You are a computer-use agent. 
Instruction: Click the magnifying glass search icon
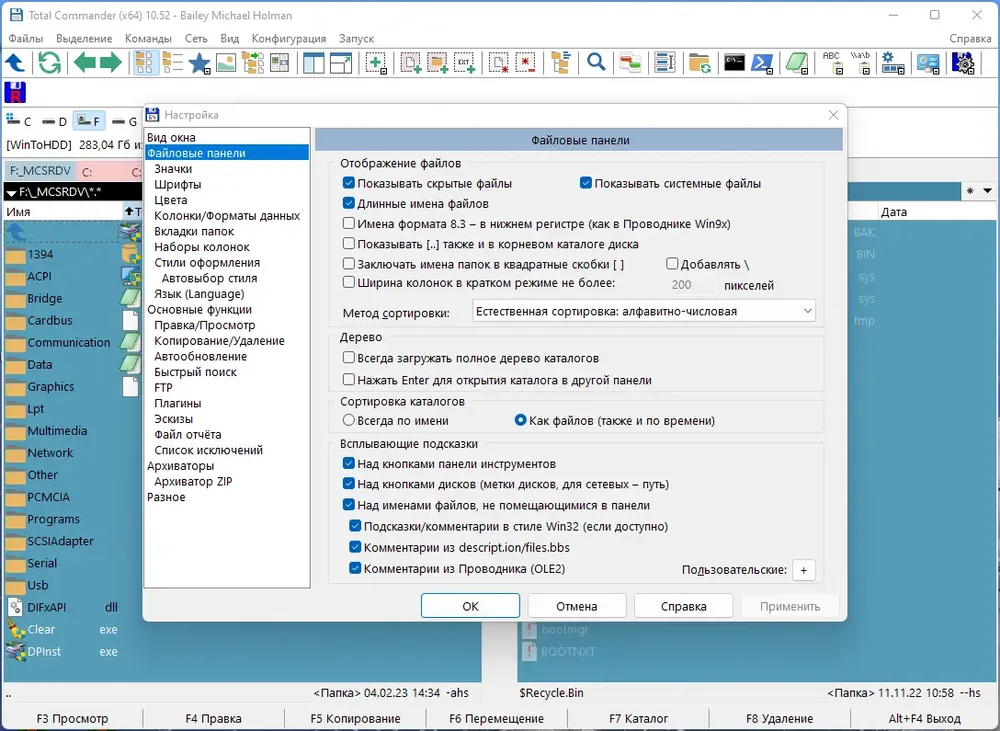click(x=596, y=63)
